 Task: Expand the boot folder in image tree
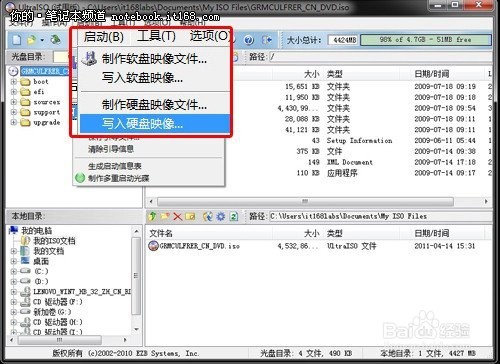coord(13,81)
